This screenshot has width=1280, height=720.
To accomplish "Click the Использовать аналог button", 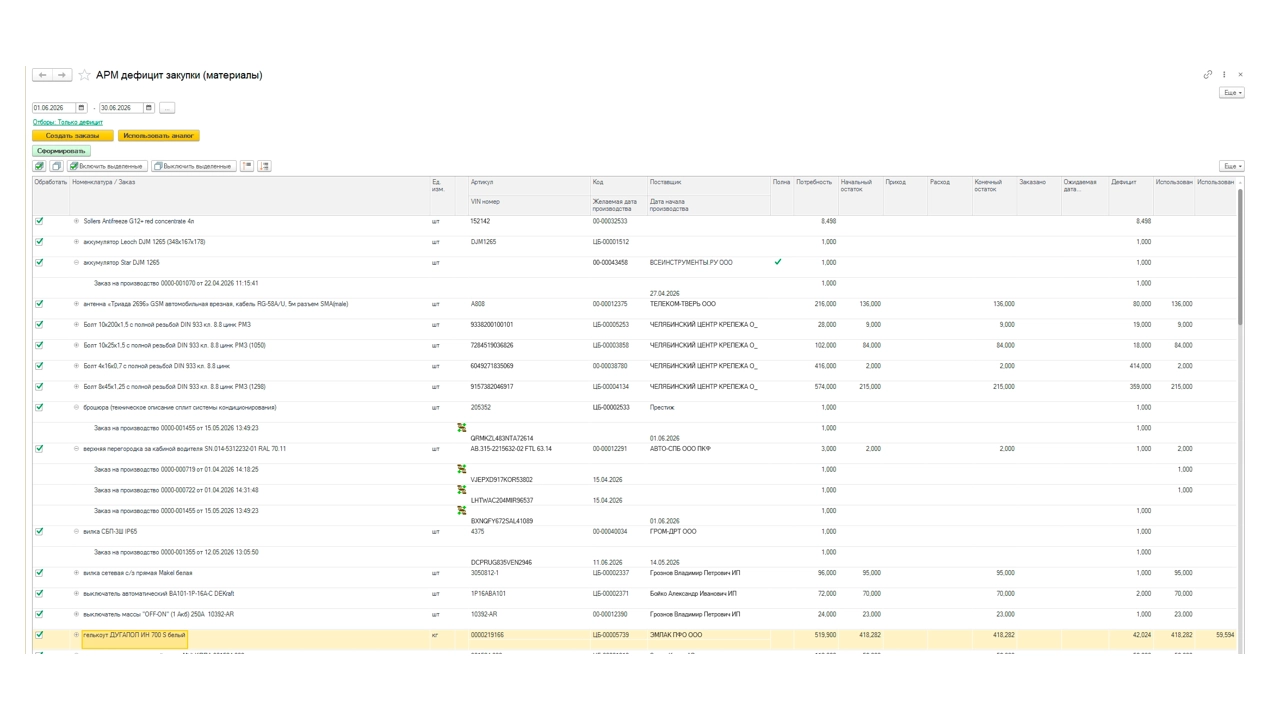I will pos(159,135).
